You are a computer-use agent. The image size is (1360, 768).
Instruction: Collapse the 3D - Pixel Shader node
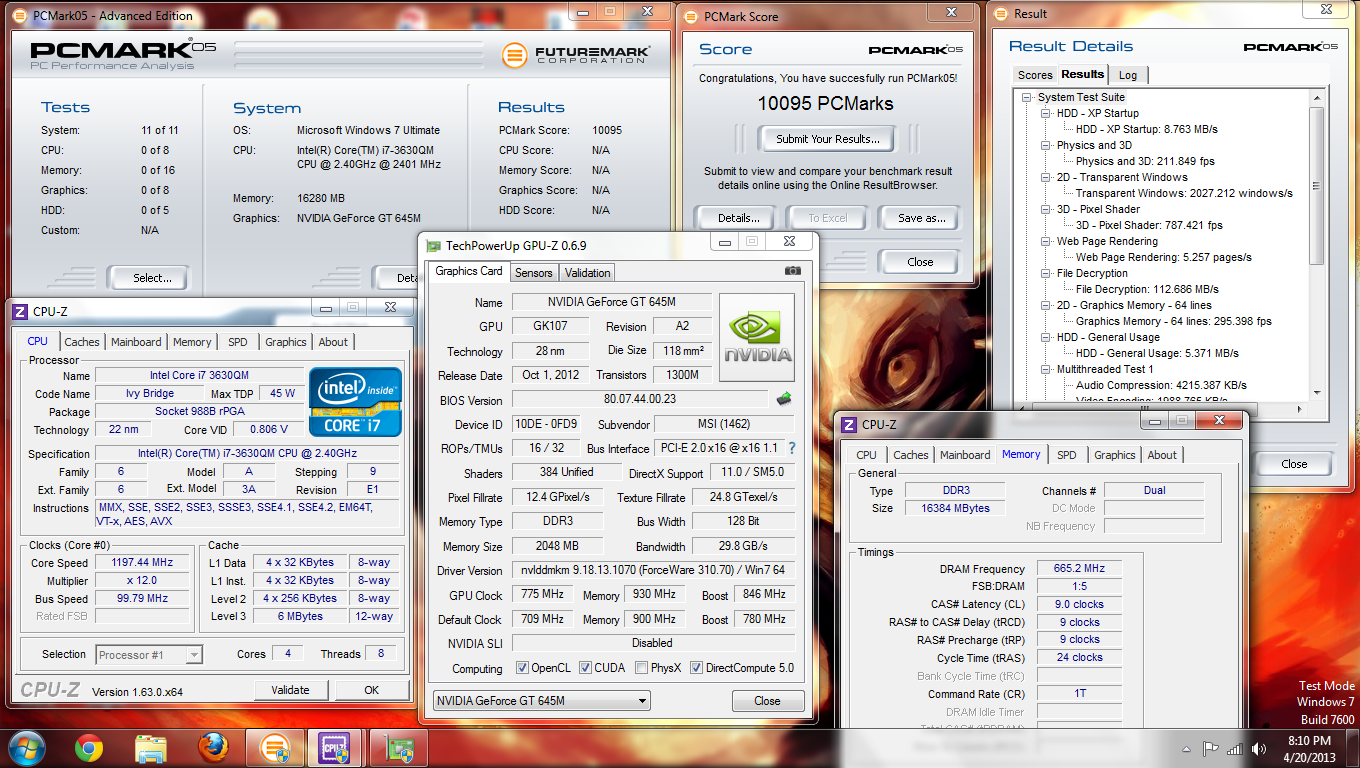click(1045, 210)
